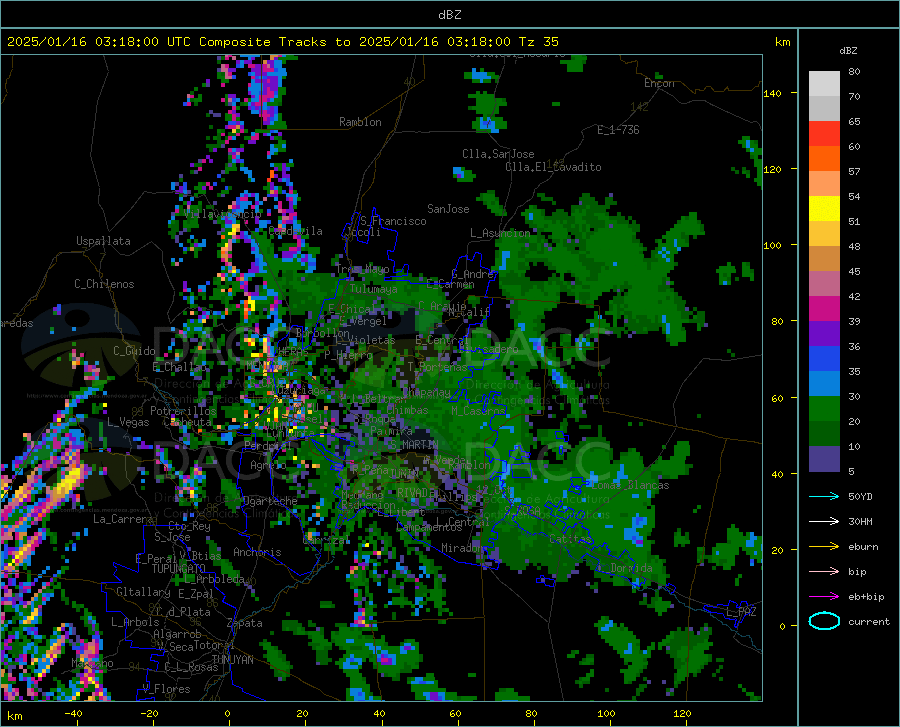Click the 'Tz 35' threshold text
The image size is (900, 727).
538,42
